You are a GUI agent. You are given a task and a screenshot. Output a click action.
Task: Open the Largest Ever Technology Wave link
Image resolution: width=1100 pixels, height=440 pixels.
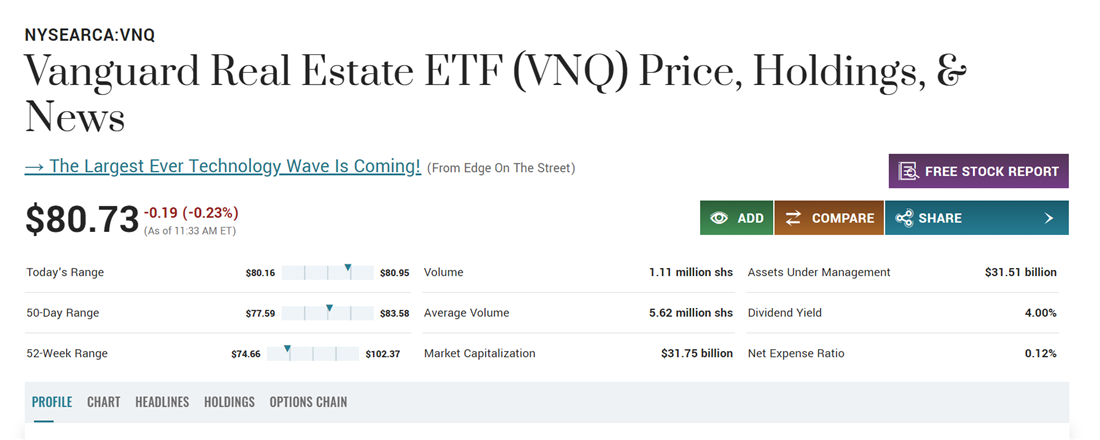[222, 167]
